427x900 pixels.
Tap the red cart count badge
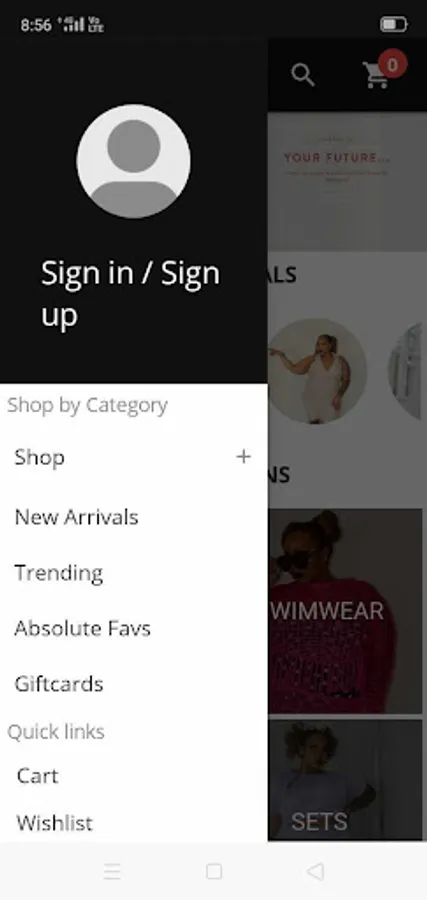393,65
